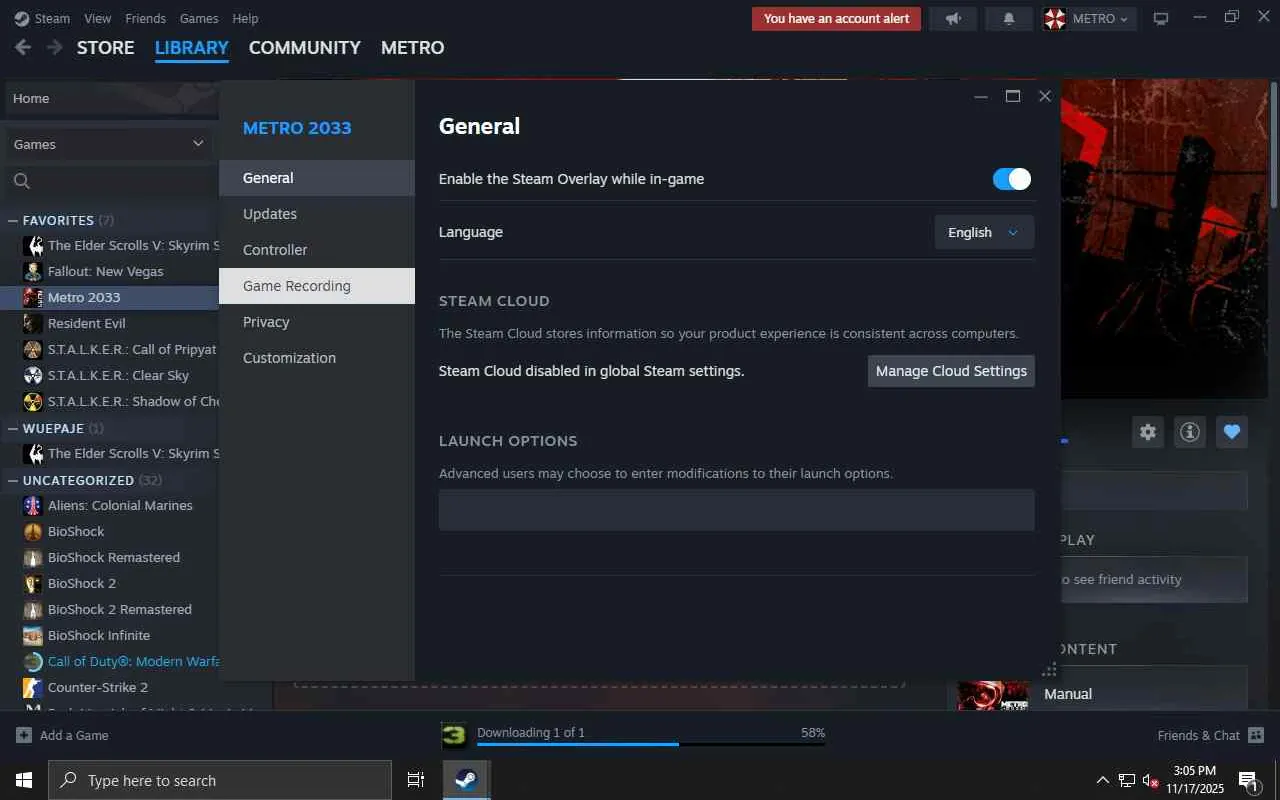This screenshot has width=1280, height=800.
Task: Toggle the heart favorite icon
Action: point(1232,432)
